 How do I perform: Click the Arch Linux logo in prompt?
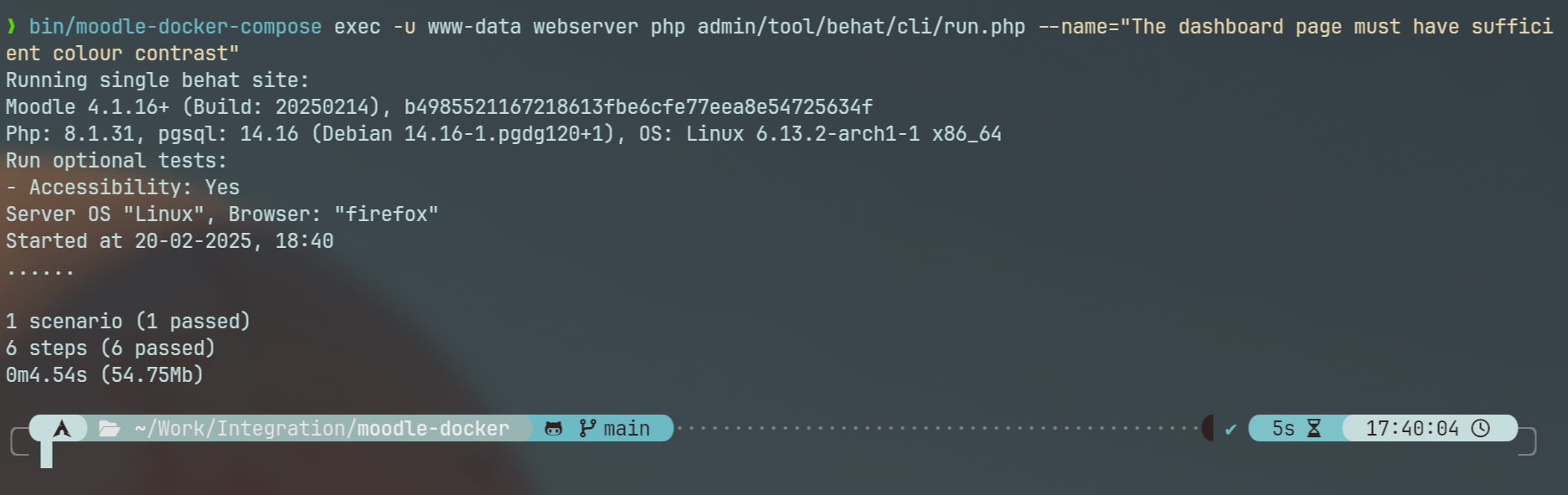pos(62,429)
